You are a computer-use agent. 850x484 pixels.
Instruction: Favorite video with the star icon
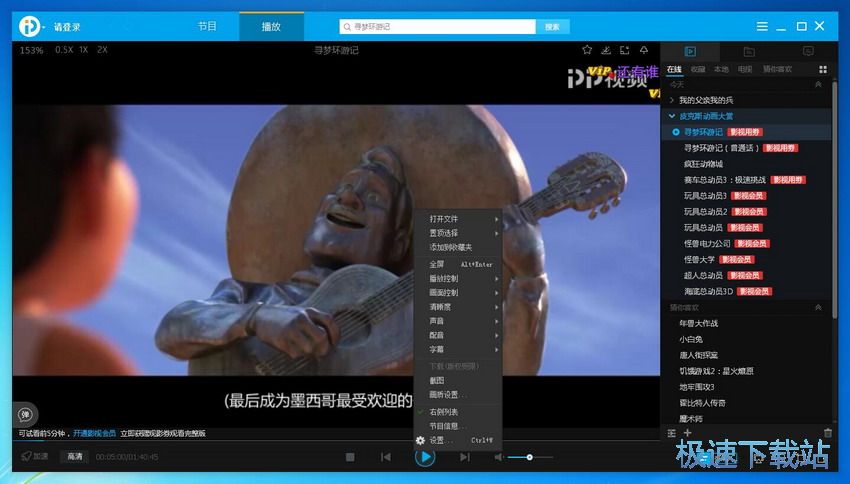[x=587, y=50]
